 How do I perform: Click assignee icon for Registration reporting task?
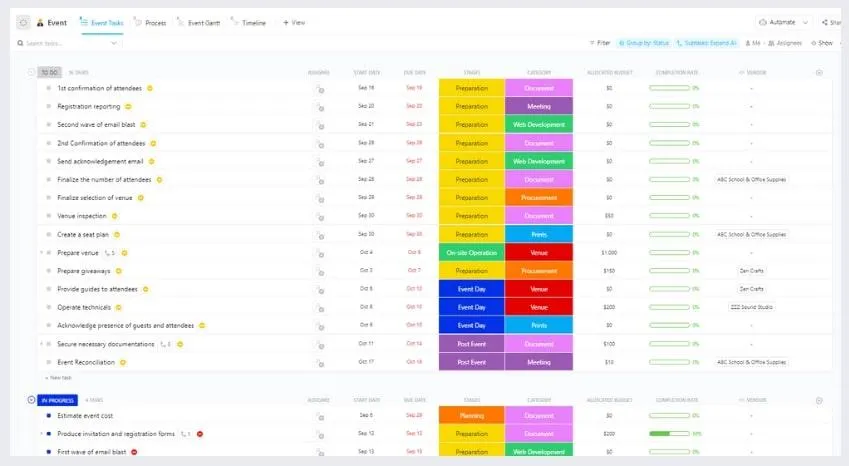[x=320, y=107]
